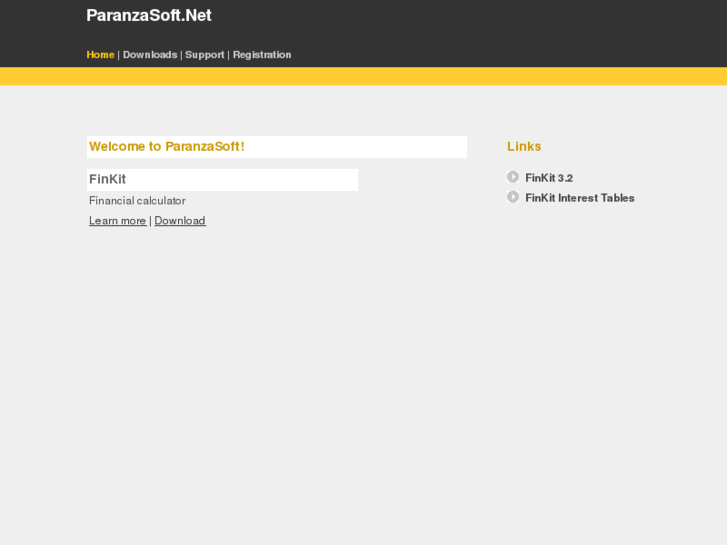This screenshot has height=545, width=727.
Task: Click the arrow bullet beside FinKit Interest Tables
Action: 513,197
